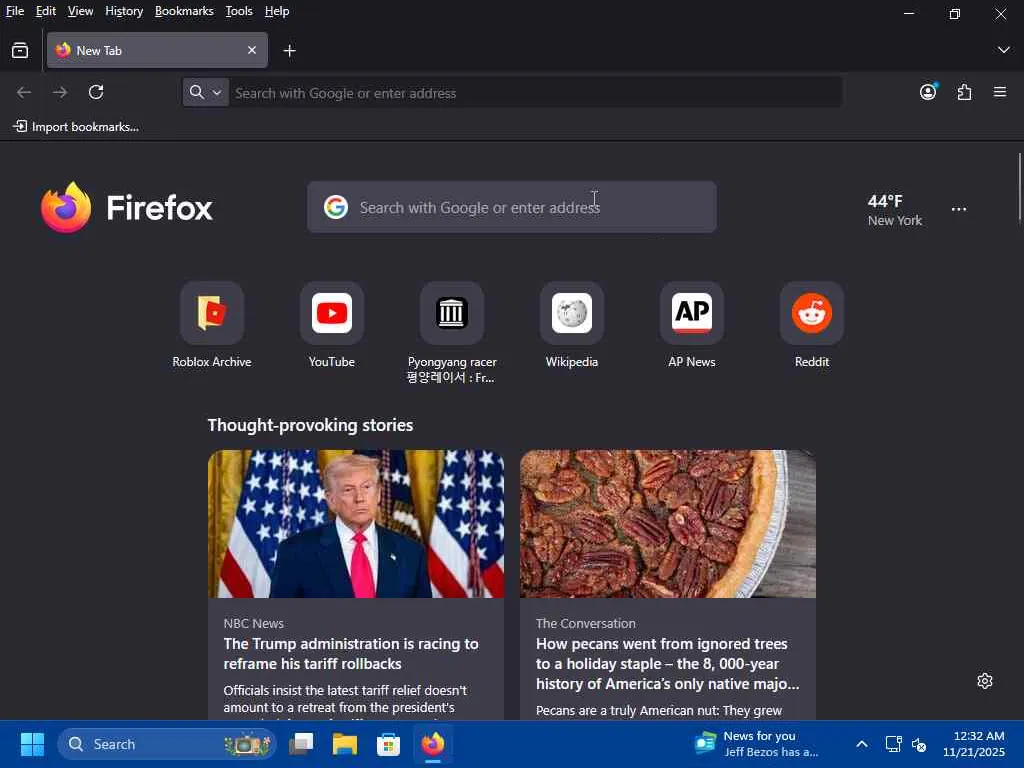Open File Explorer from the taskbar

pyautogui.click(x=345, y=744)
